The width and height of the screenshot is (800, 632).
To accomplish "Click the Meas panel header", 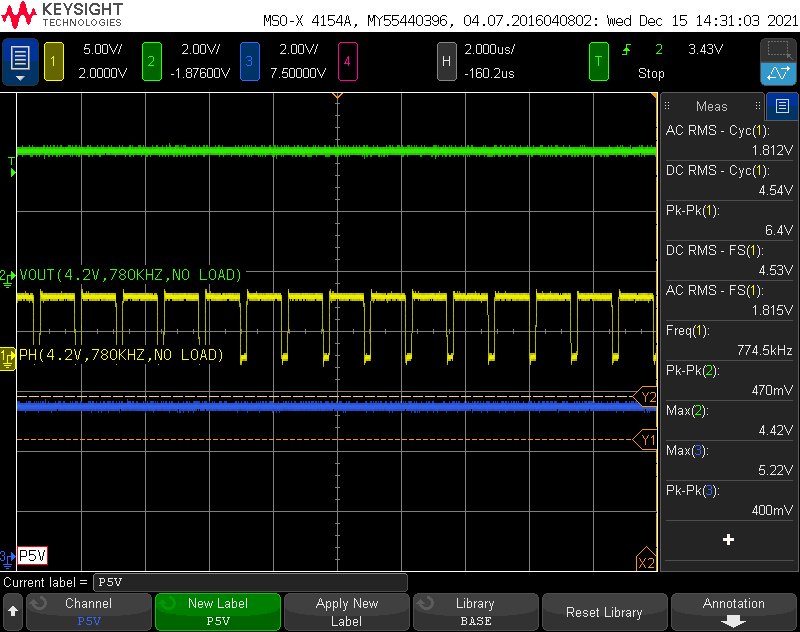I will click(712, 106).
